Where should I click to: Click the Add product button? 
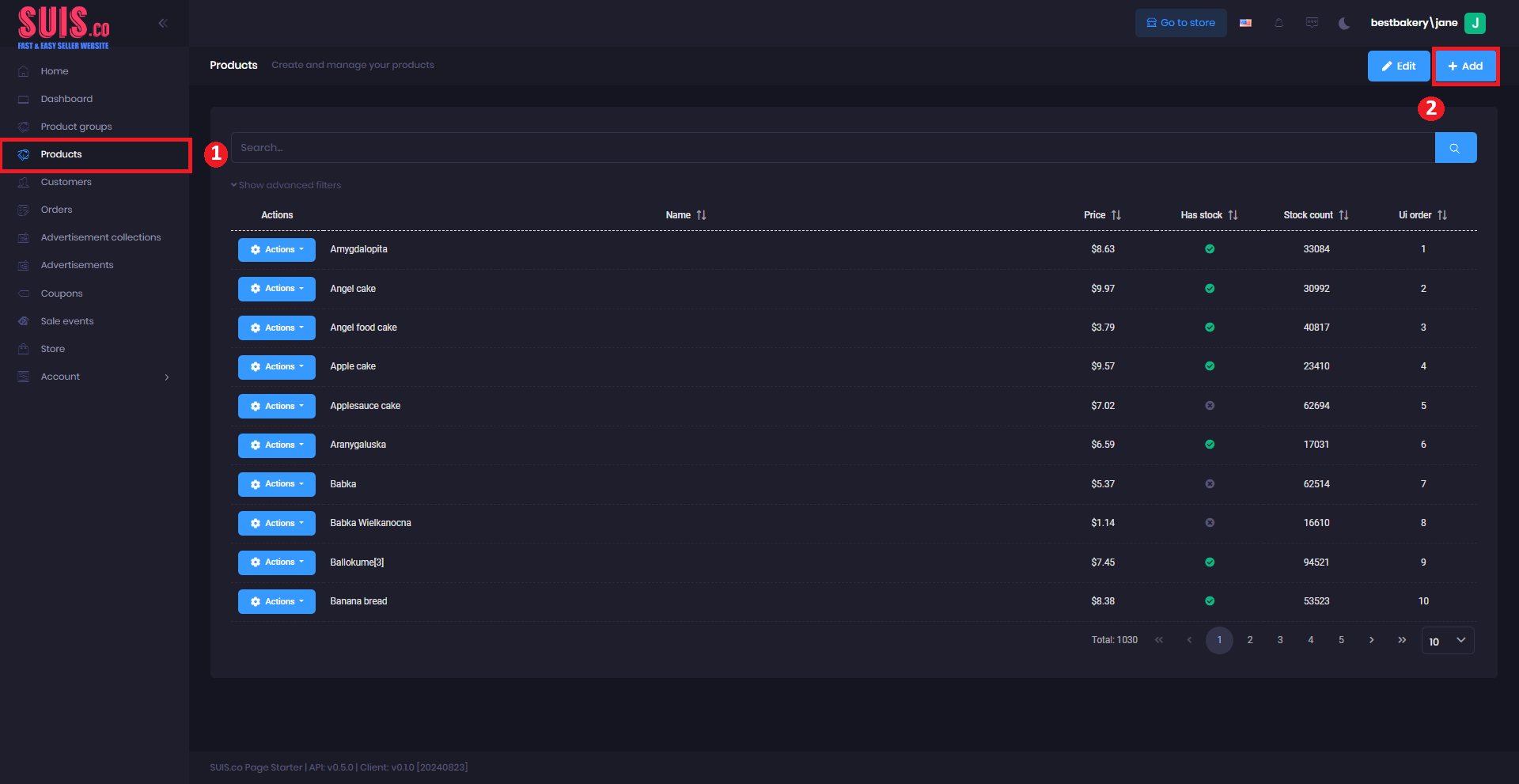point(1465,66)
